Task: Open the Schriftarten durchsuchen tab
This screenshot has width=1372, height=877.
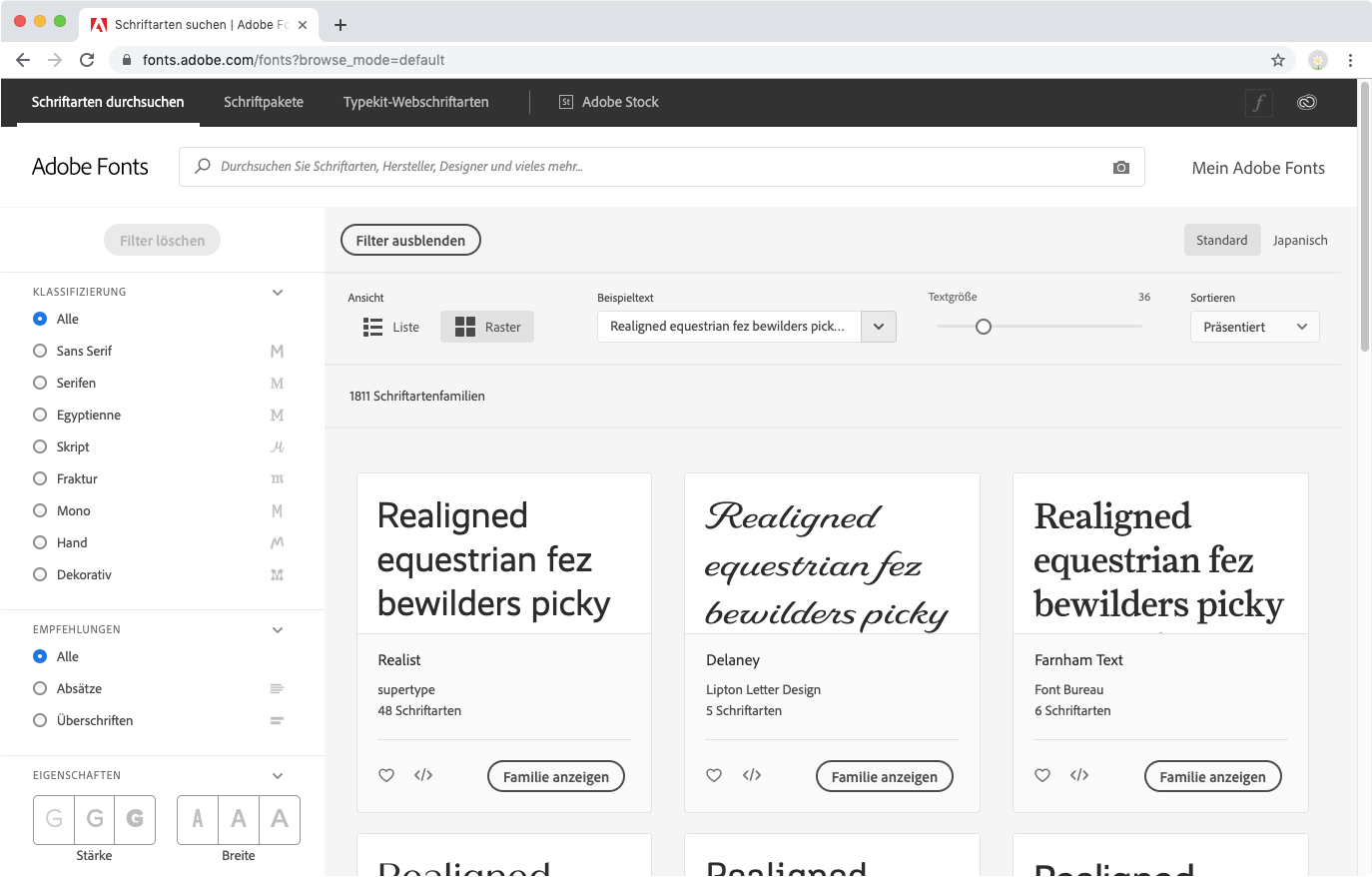Action: coord(108,102)
